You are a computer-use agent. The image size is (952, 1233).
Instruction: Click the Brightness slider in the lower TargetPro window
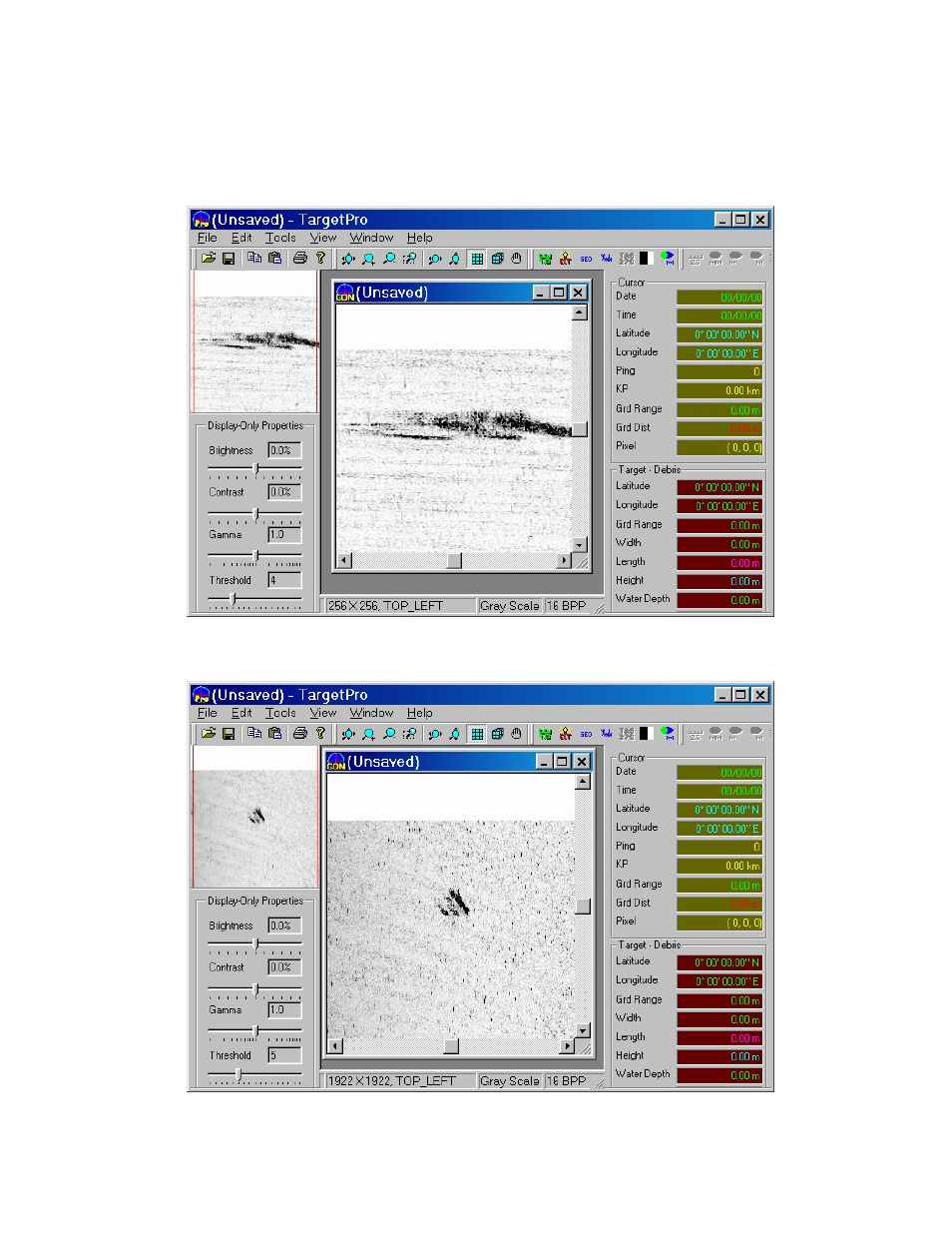pyautogui.click(x=254, y=944)
